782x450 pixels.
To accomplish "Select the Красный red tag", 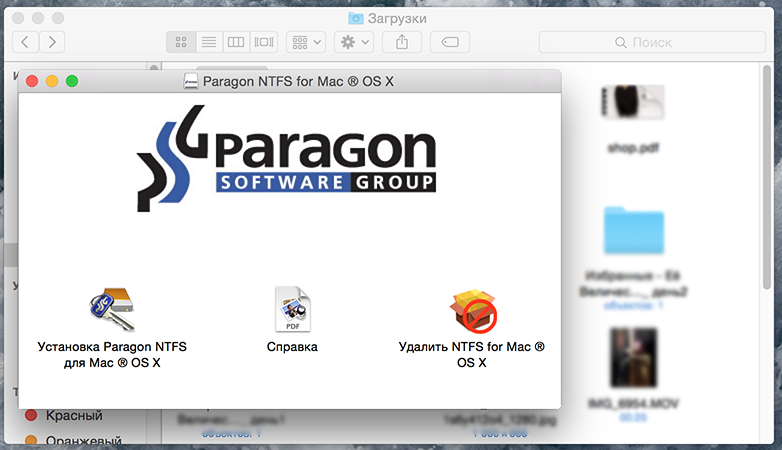I will (x=64, y=415).
